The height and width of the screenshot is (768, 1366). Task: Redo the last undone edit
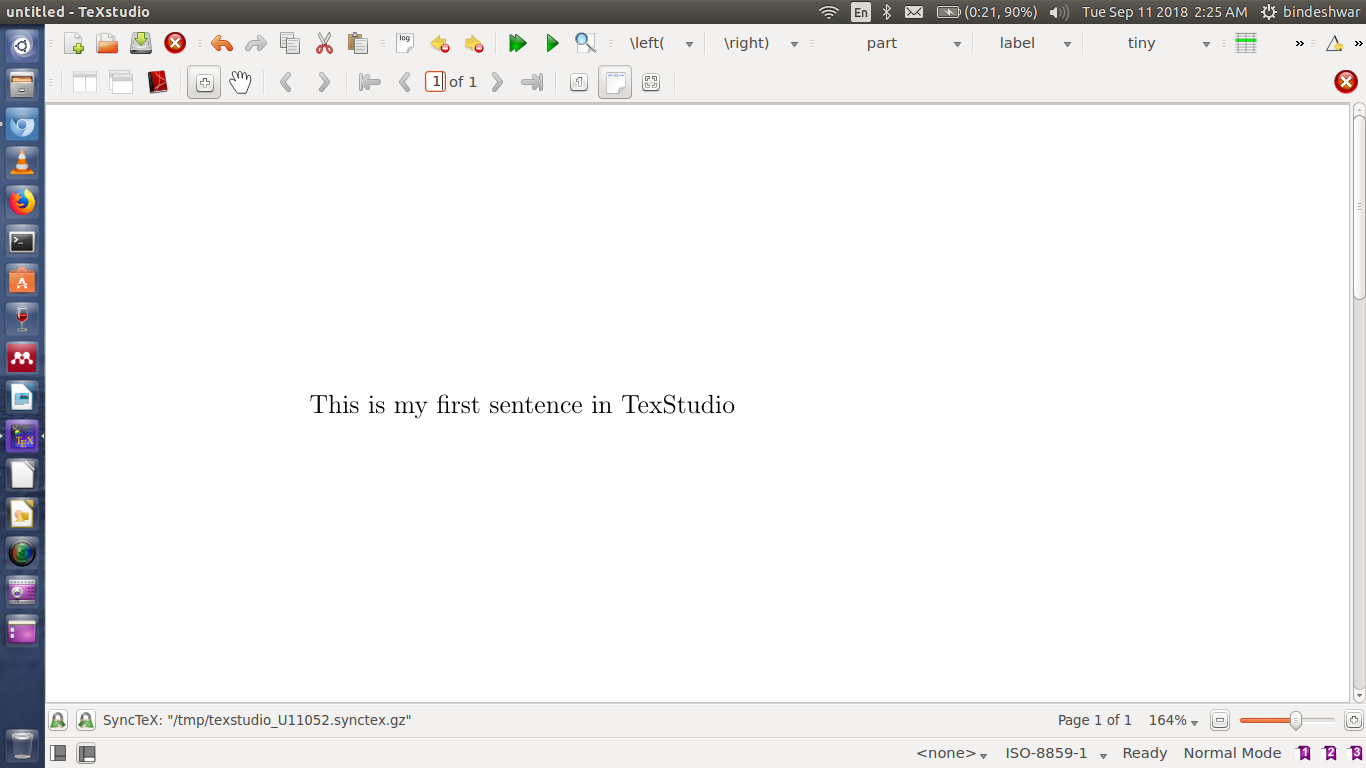point(256,43)
